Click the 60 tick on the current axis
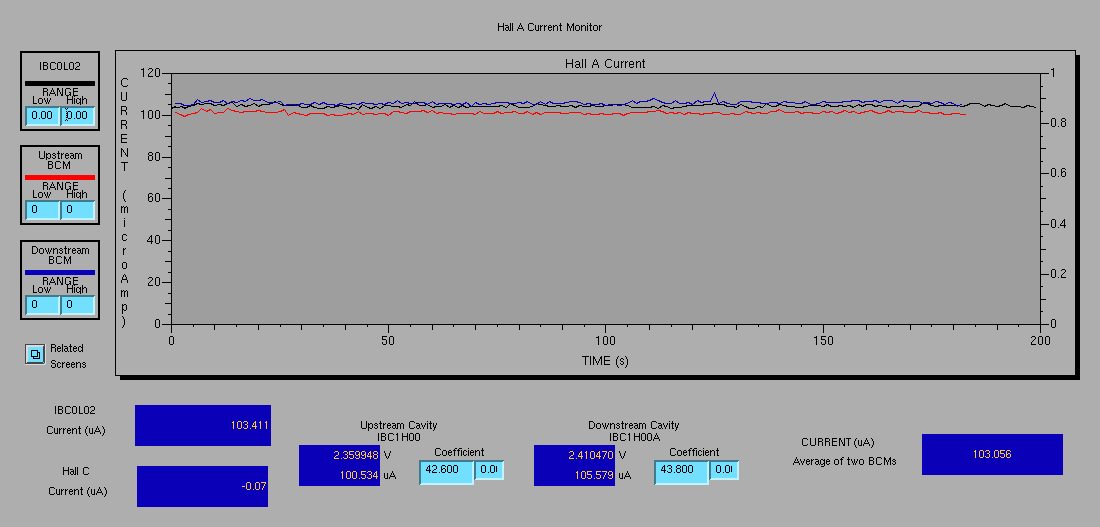Image resolution: width=1100 pixels, height=527 pixels. click(x=154, y=199)
